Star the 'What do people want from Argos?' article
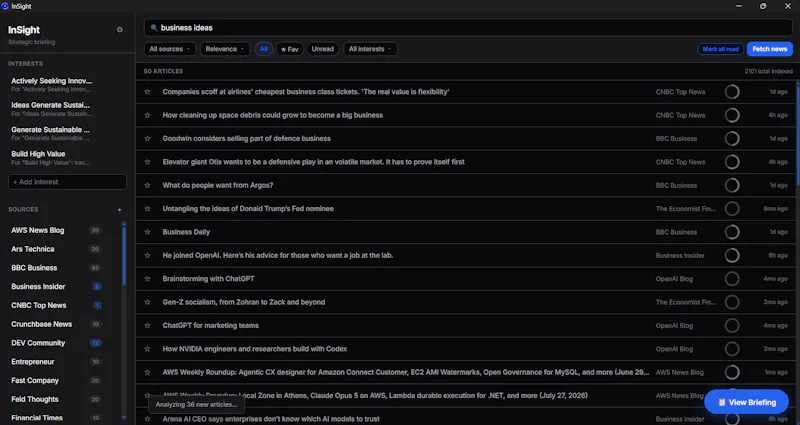The image size is (800, 425). (x=147, y=185)
